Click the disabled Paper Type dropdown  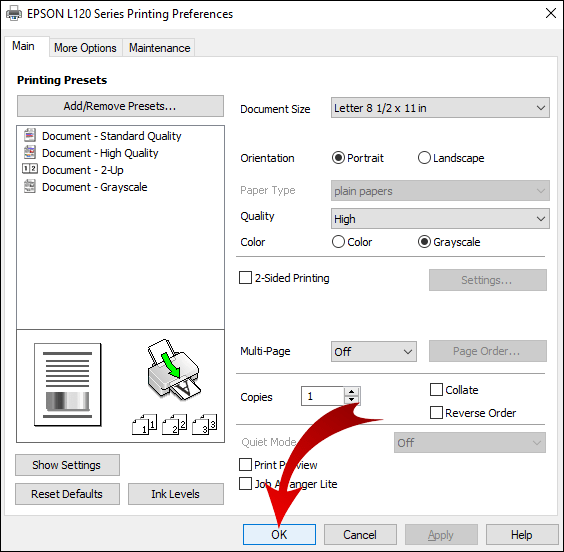coord(440,191)
